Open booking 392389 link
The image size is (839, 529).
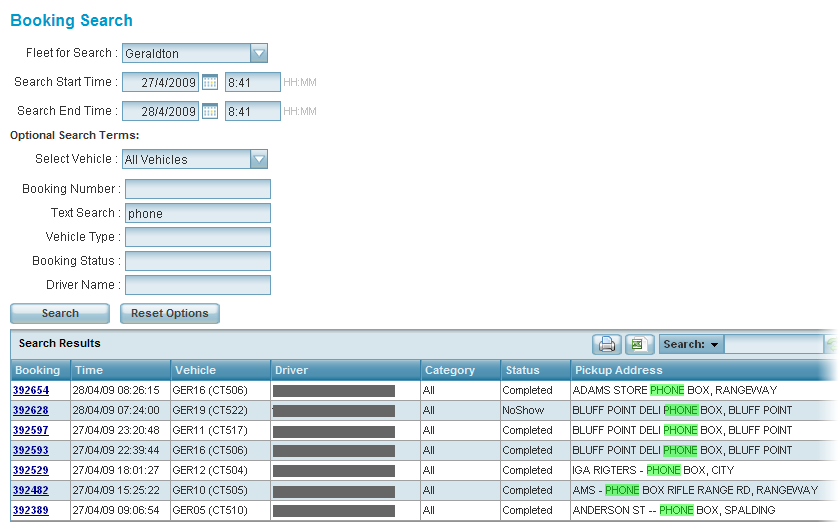30,510
